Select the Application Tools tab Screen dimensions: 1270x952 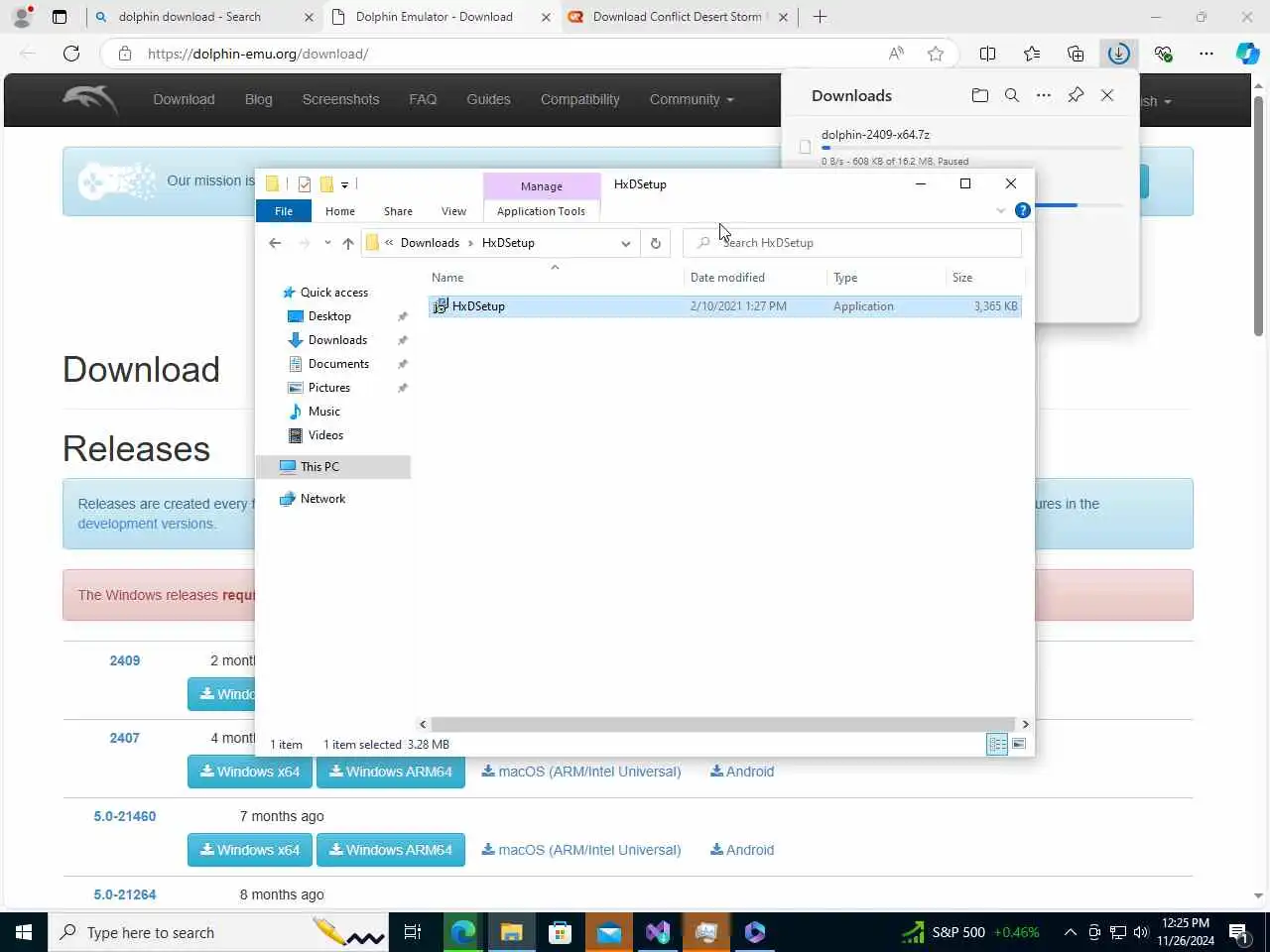tap(541, 211)
